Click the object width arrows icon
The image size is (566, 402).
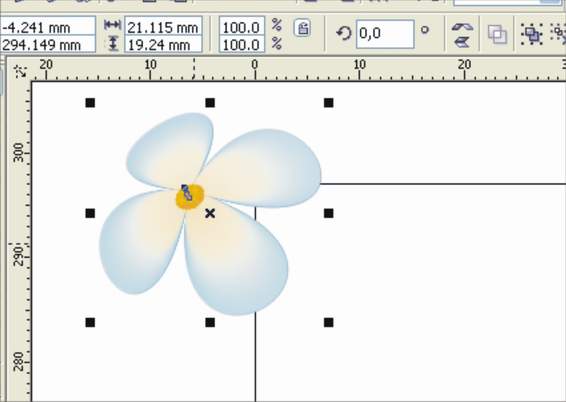click(x=112, y=25)
